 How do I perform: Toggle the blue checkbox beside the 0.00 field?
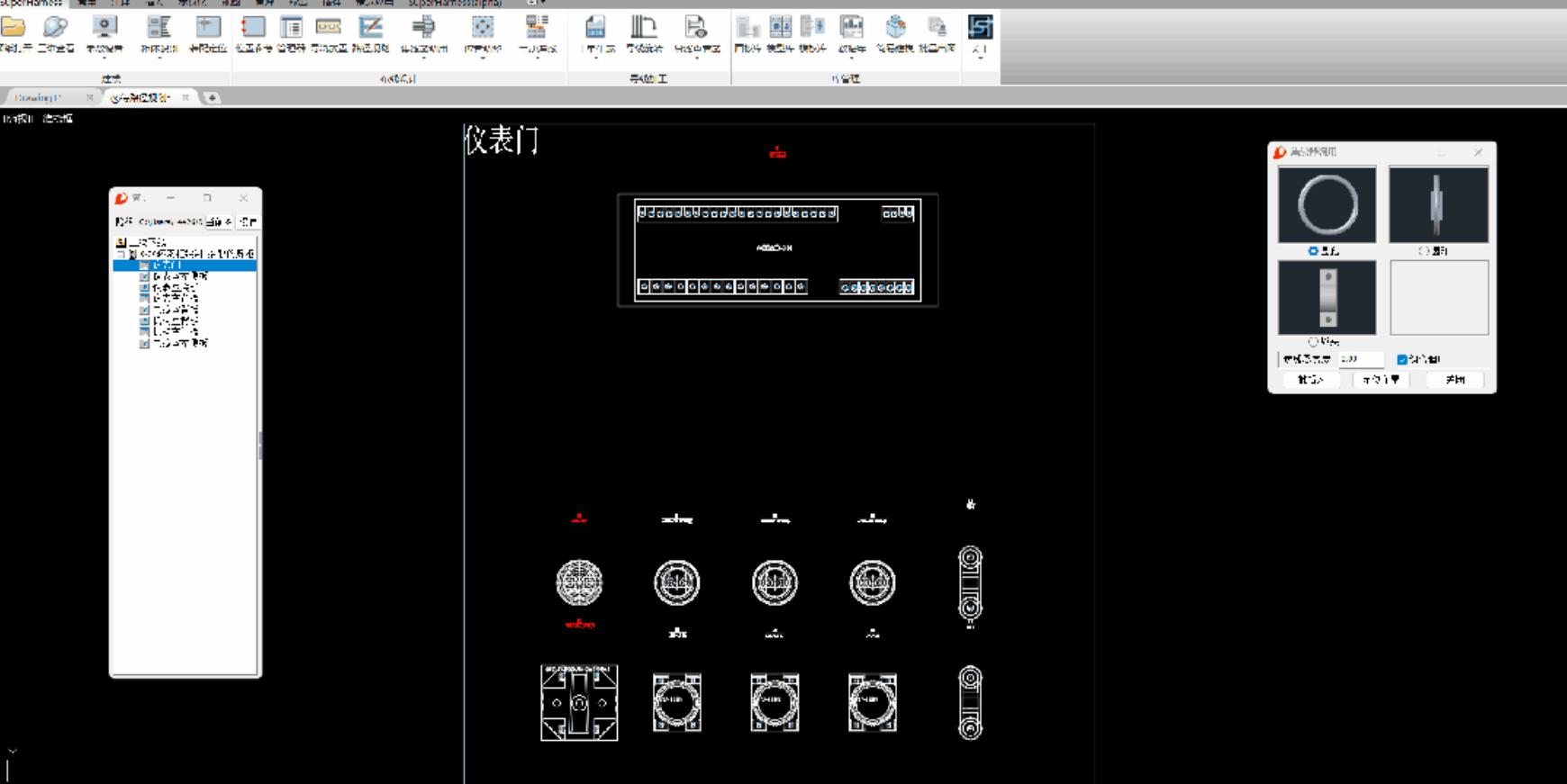[x=1401, y=359]
